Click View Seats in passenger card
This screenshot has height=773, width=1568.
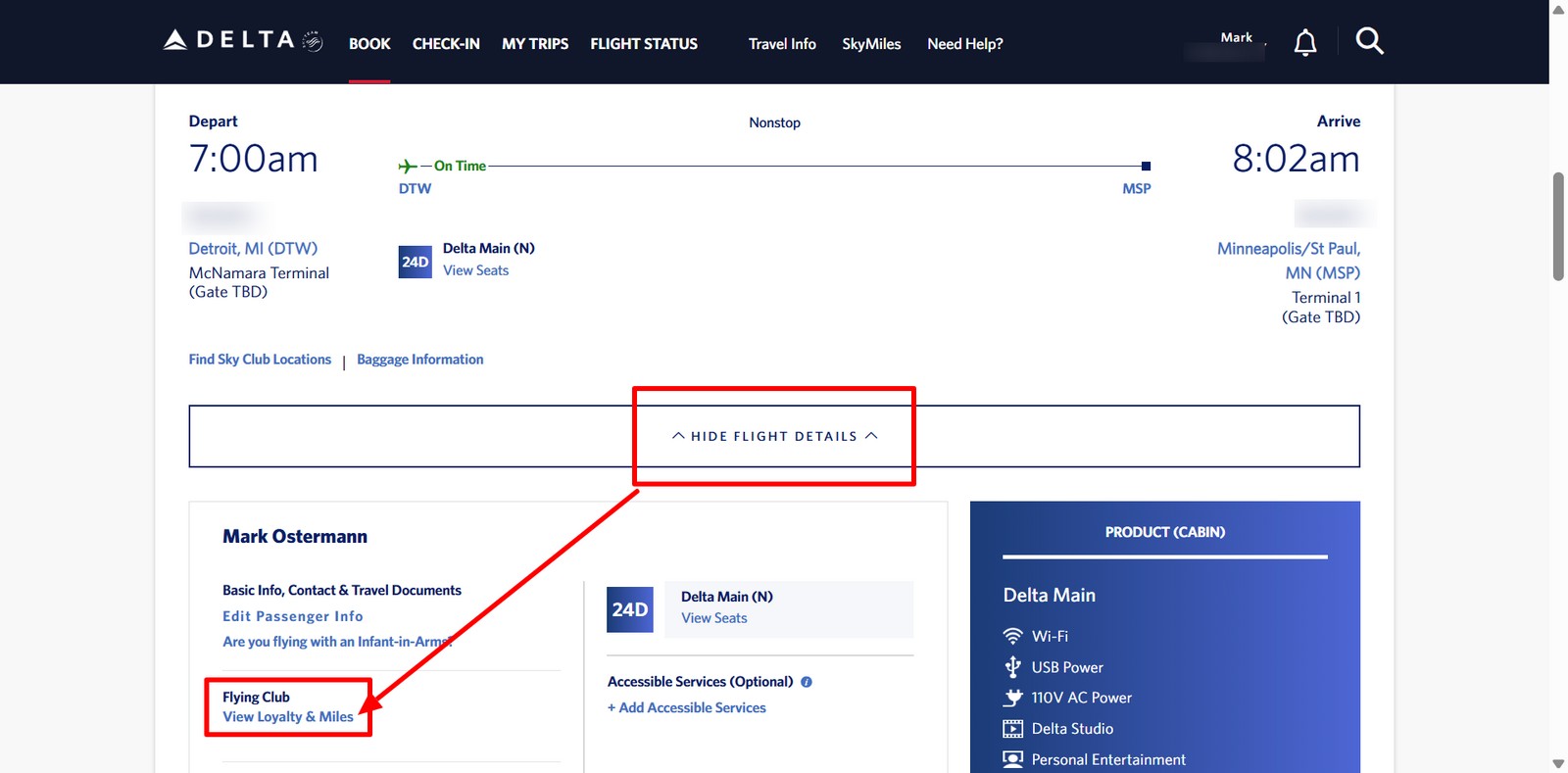713,618
